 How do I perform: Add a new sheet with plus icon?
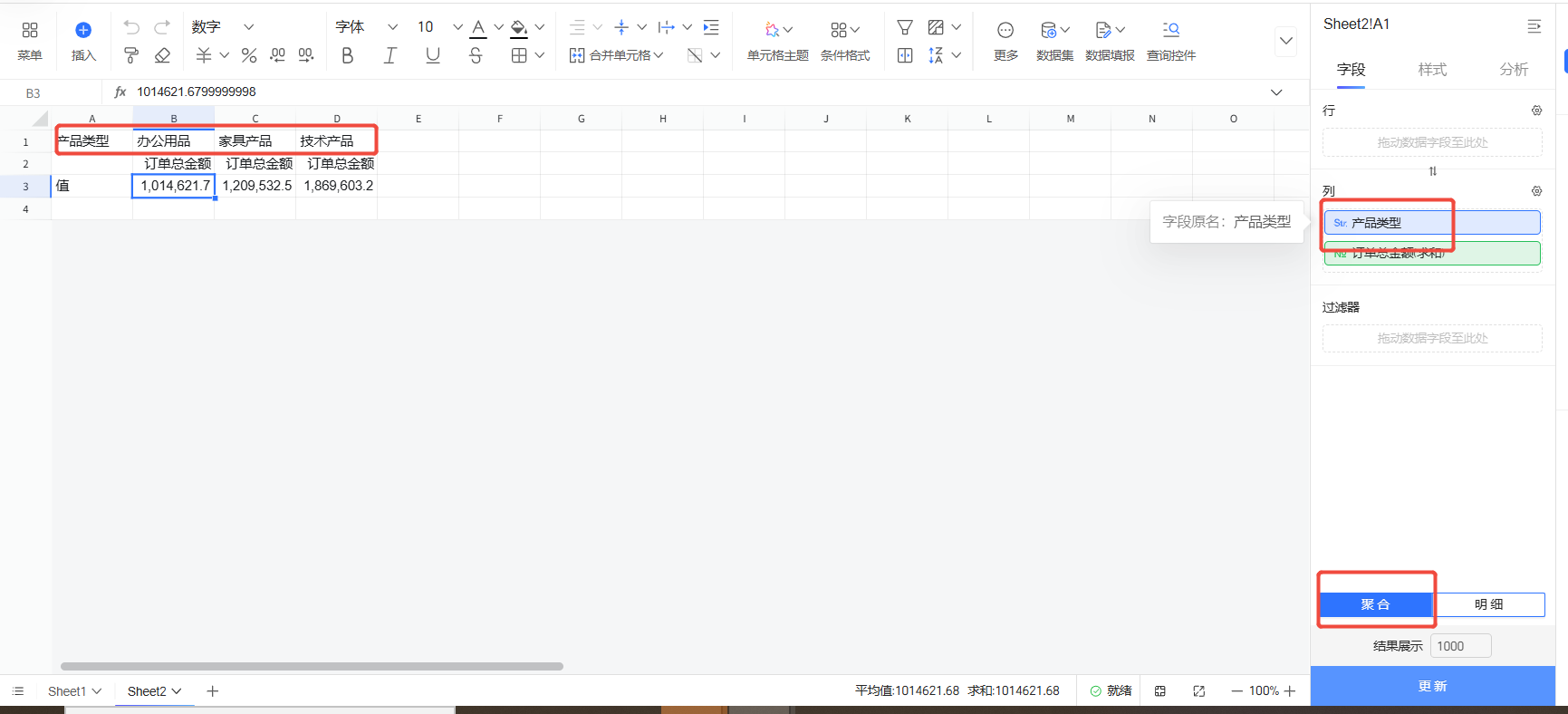pyautogui.click(x=213, y=691)
